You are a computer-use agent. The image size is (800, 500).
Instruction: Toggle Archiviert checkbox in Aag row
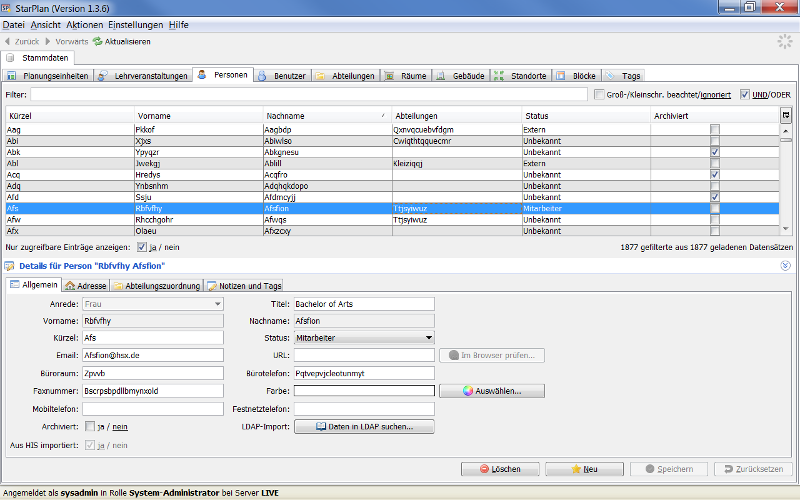coord(715,130)
